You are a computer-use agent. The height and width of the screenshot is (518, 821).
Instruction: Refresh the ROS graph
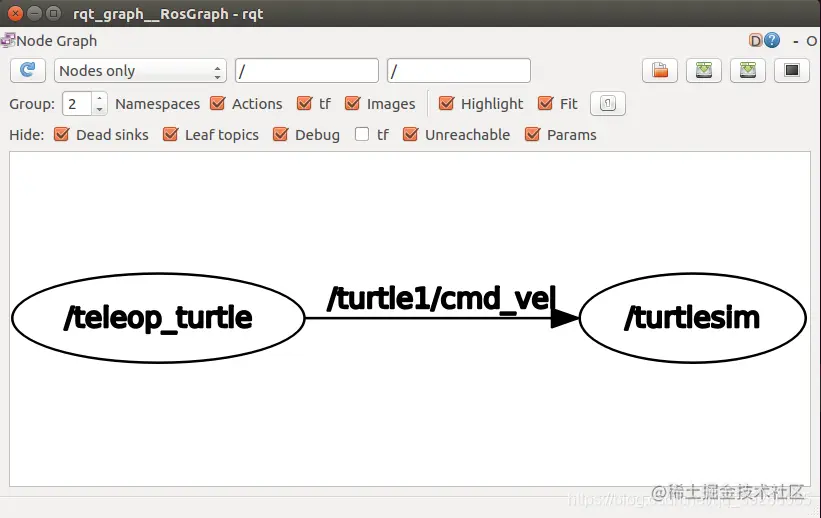tap(28, 70)
